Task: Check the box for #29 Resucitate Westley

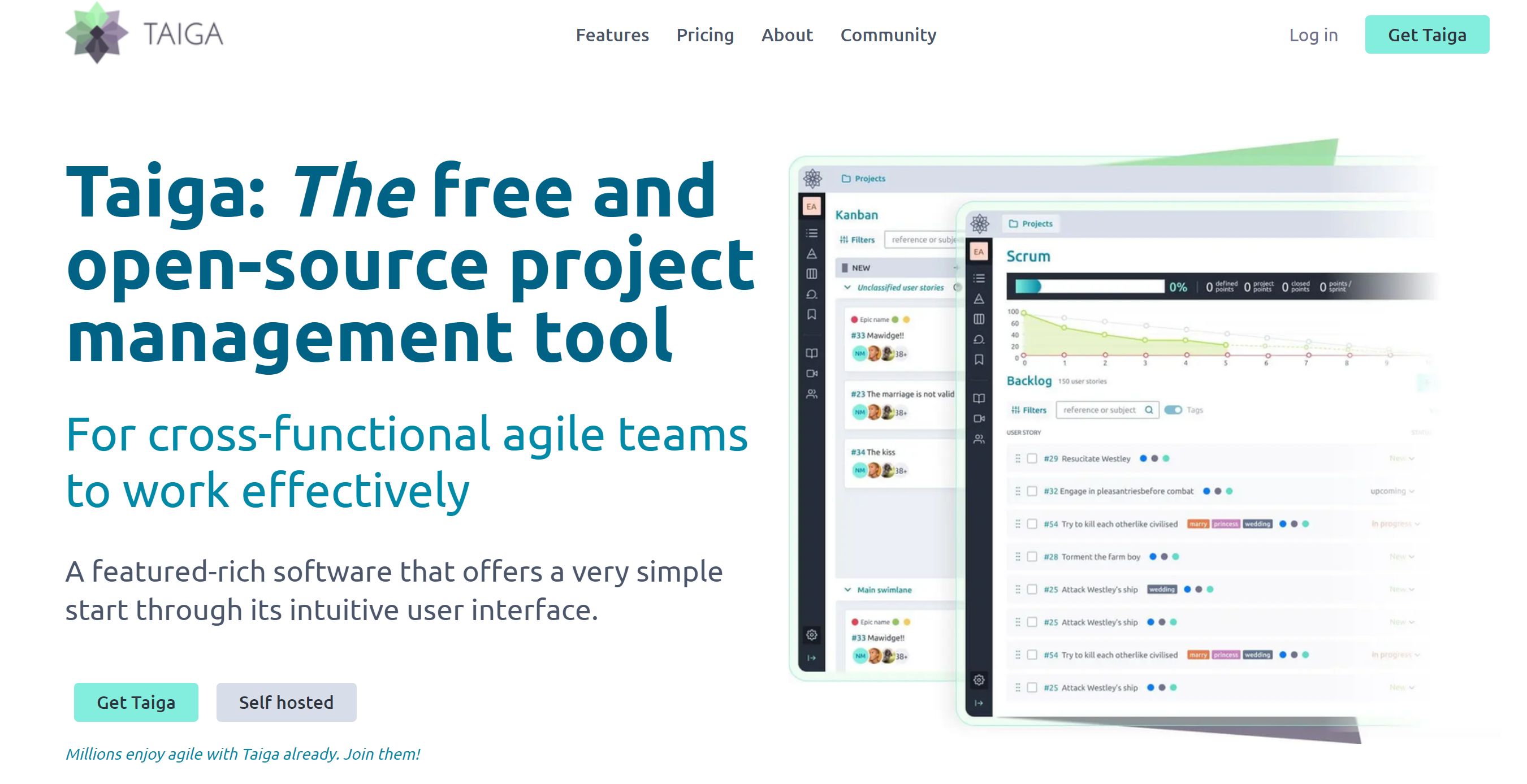Action: point(1032,458)
